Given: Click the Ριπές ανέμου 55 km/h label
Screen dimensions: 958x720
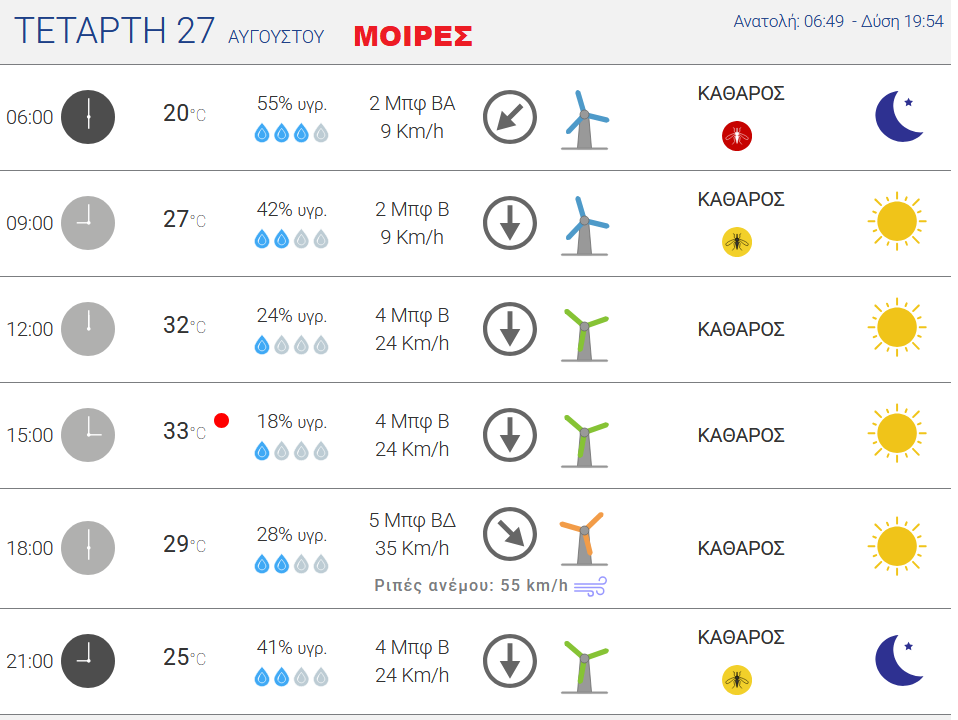Looking at the screenshot, I should [471, 586].
